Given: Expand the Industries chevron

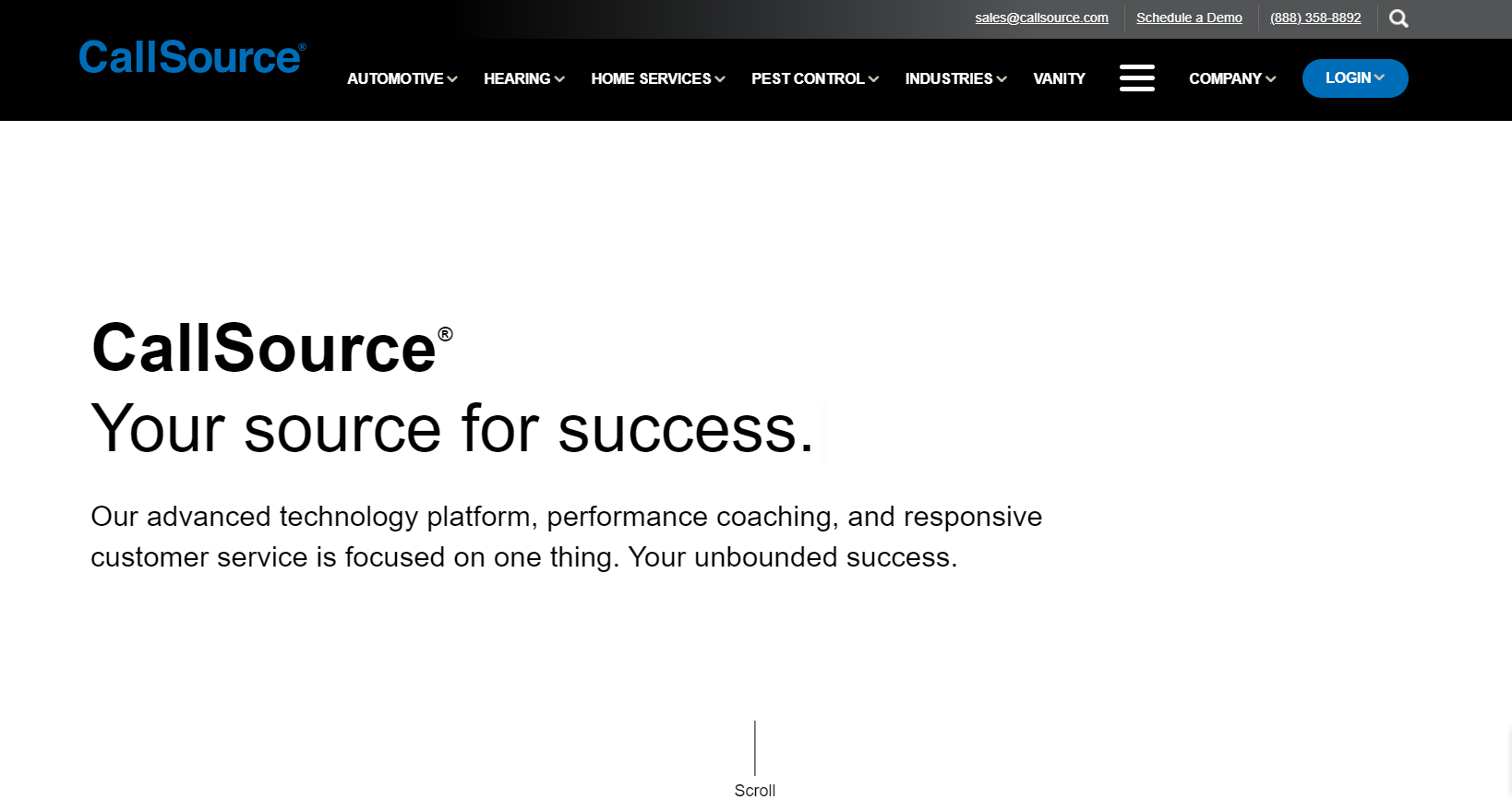Looking at the screenshot, I should point(1002,79).
